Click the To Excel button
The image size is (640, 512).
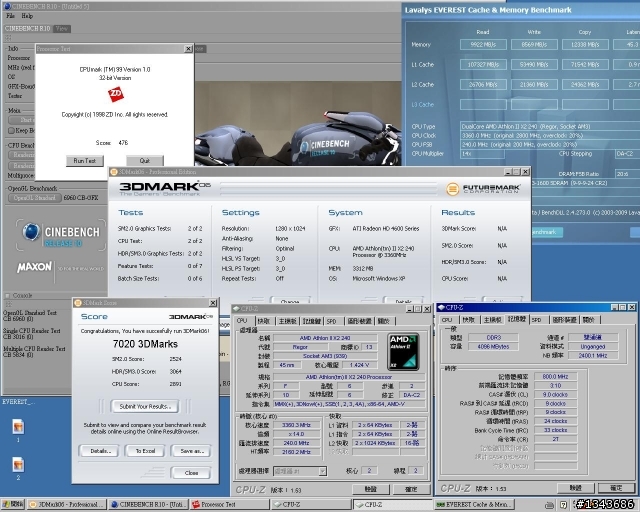(145, 451)
